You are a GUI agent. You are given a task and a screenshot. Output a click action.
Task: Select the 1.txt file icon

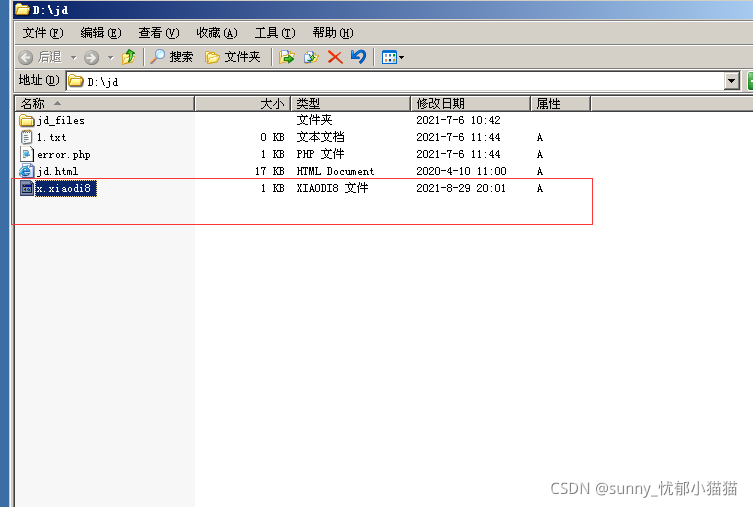(x=27, y=137)
